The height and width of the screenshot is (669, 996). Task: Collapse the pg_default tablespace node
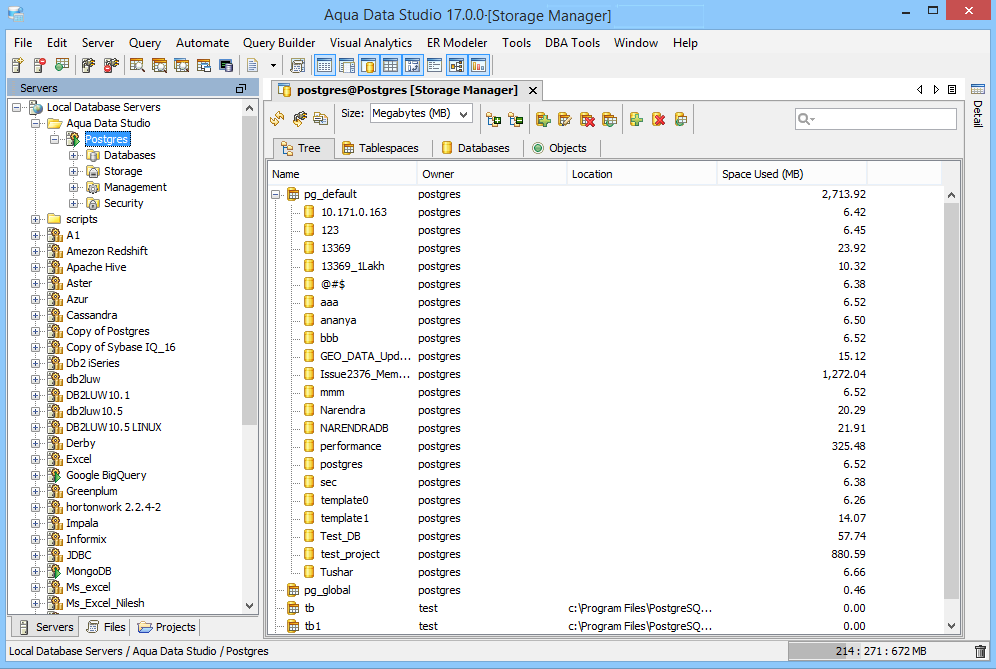point(276,194)
